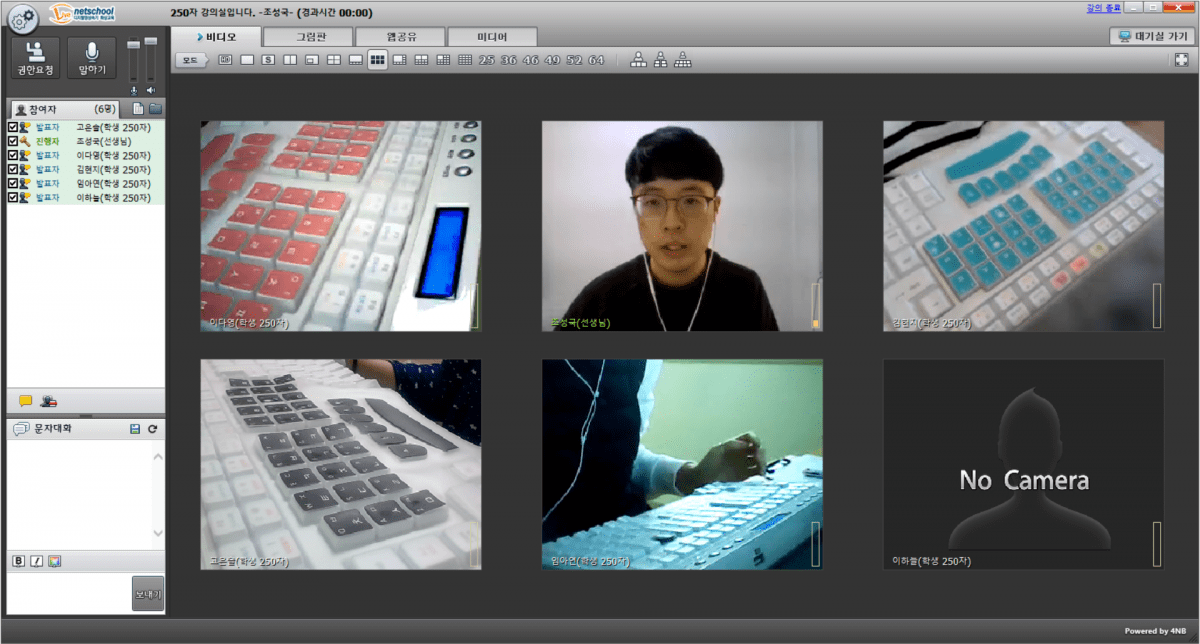Uncheck the checkbox for 고은솔

[x=12, y=128]
